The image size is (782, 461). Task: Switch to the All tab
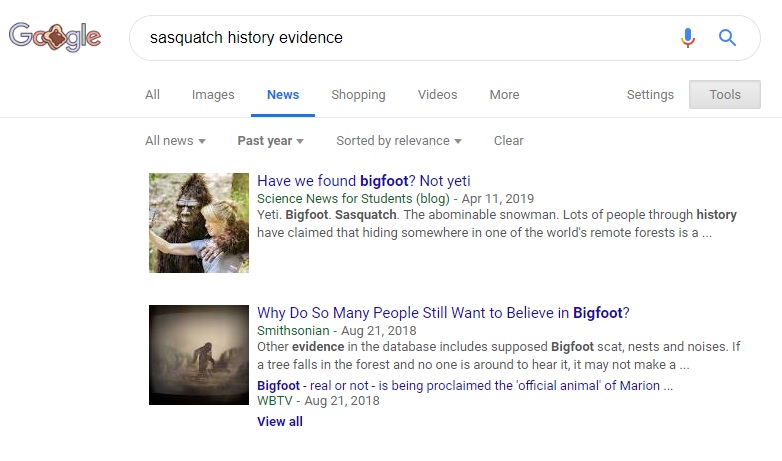pos(152,95)
